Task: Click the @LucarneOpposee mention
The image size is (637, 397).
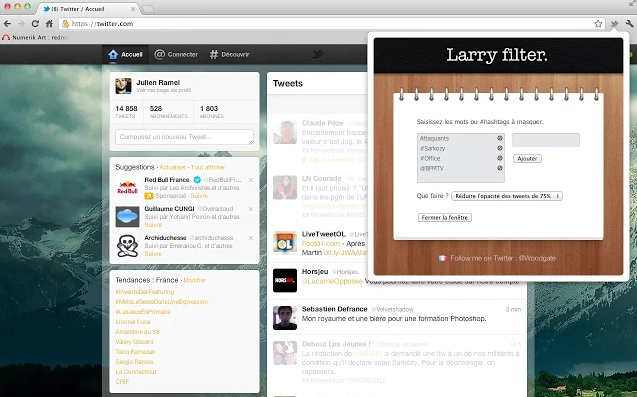Action: tap(332, 281)
